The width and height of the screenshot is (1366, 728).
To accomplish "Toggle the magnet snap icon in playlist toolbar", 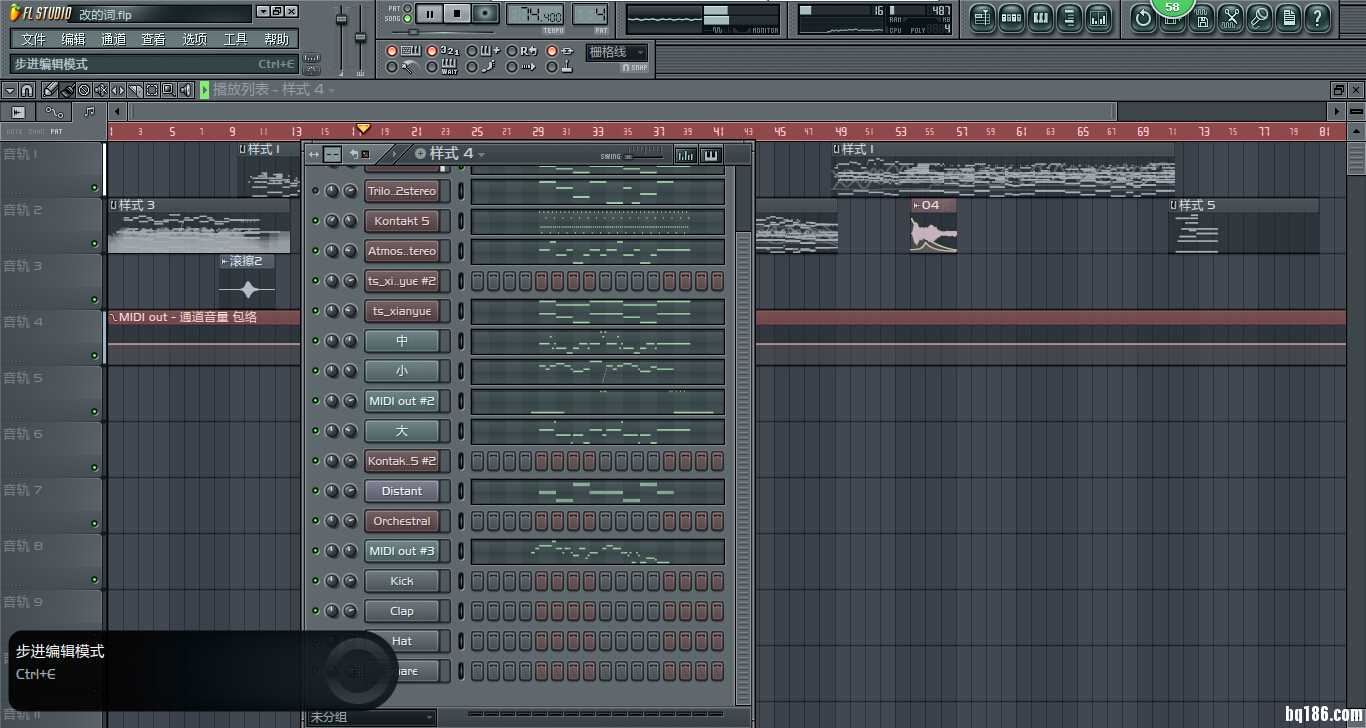I will click(27, 90).
